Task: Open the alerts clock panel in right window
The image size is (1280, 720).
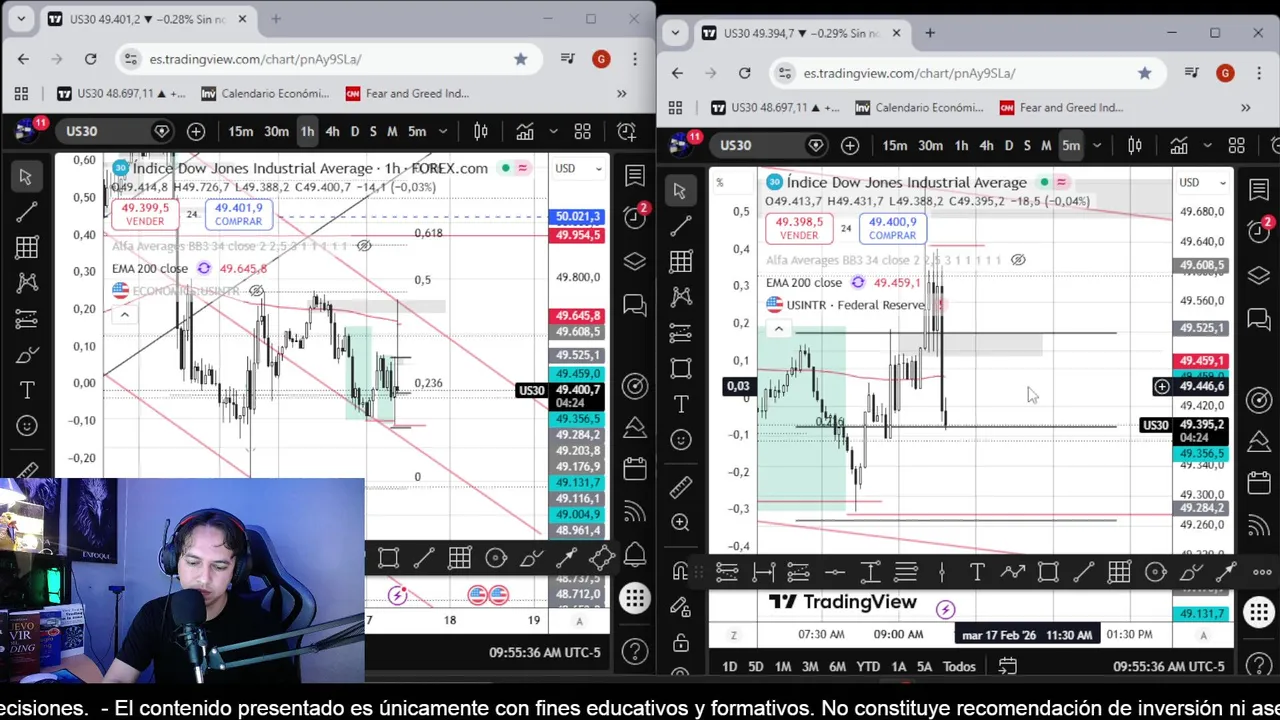Action: click(1259, 231)
